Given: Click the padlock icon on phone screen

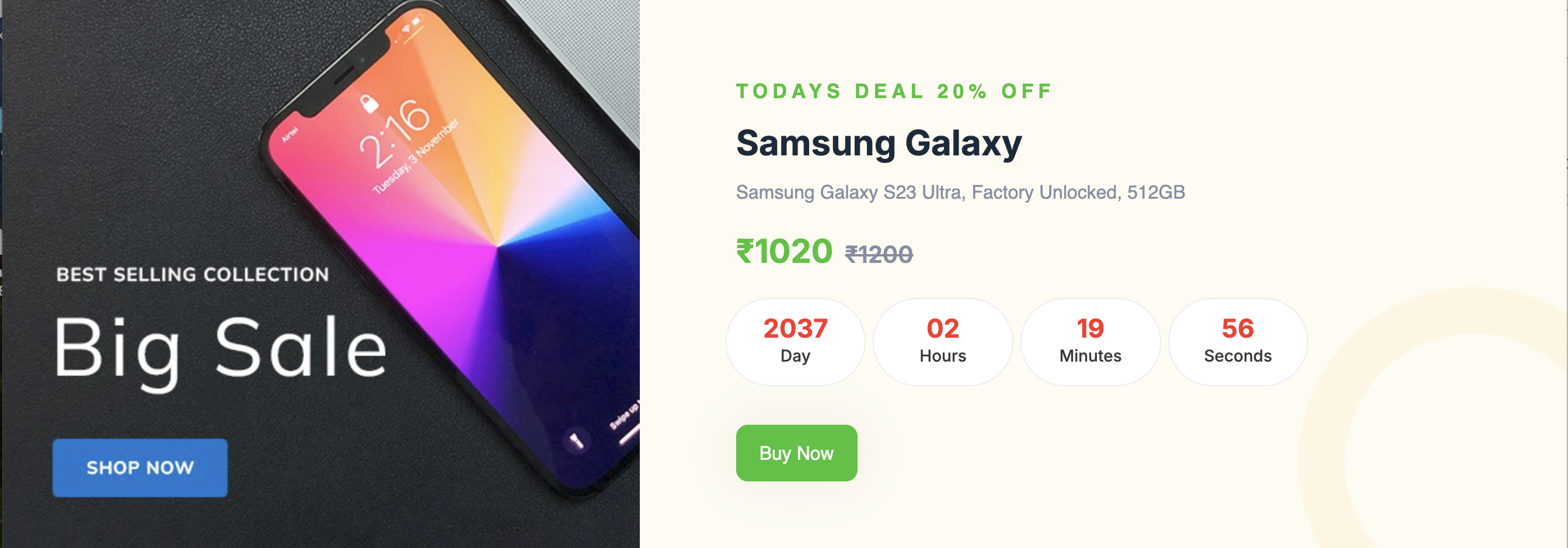Looking at the screenshot, I should pyautogui.click(x=368, y=103).
